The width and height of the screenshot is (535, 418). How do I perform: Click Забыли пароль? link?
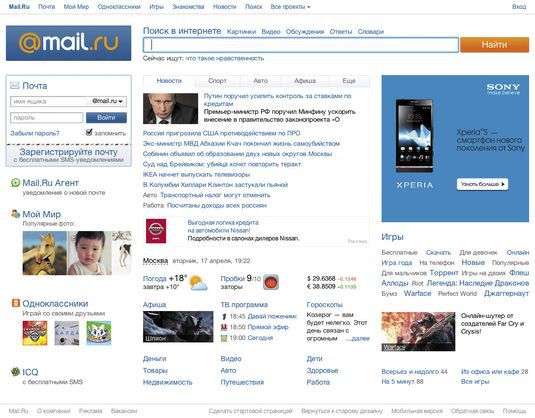click(x=34, y=133)
